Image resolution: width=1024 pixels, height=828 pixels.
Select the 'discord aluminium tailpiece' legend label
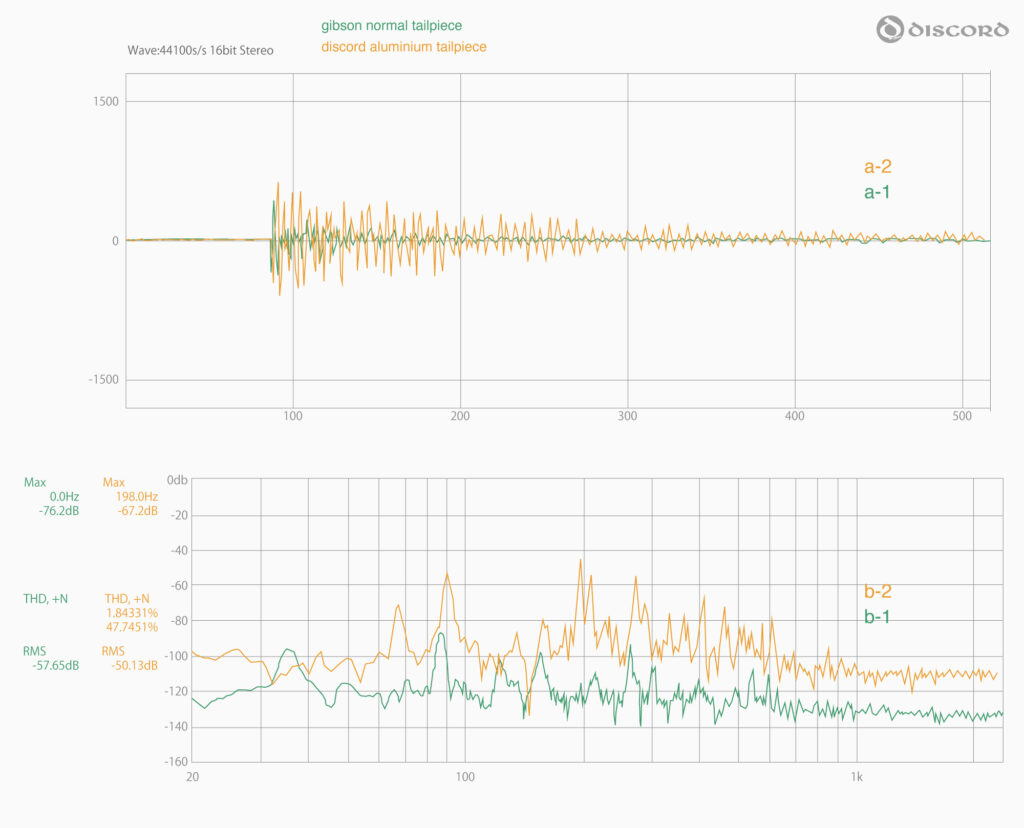(x=404, y=47)
